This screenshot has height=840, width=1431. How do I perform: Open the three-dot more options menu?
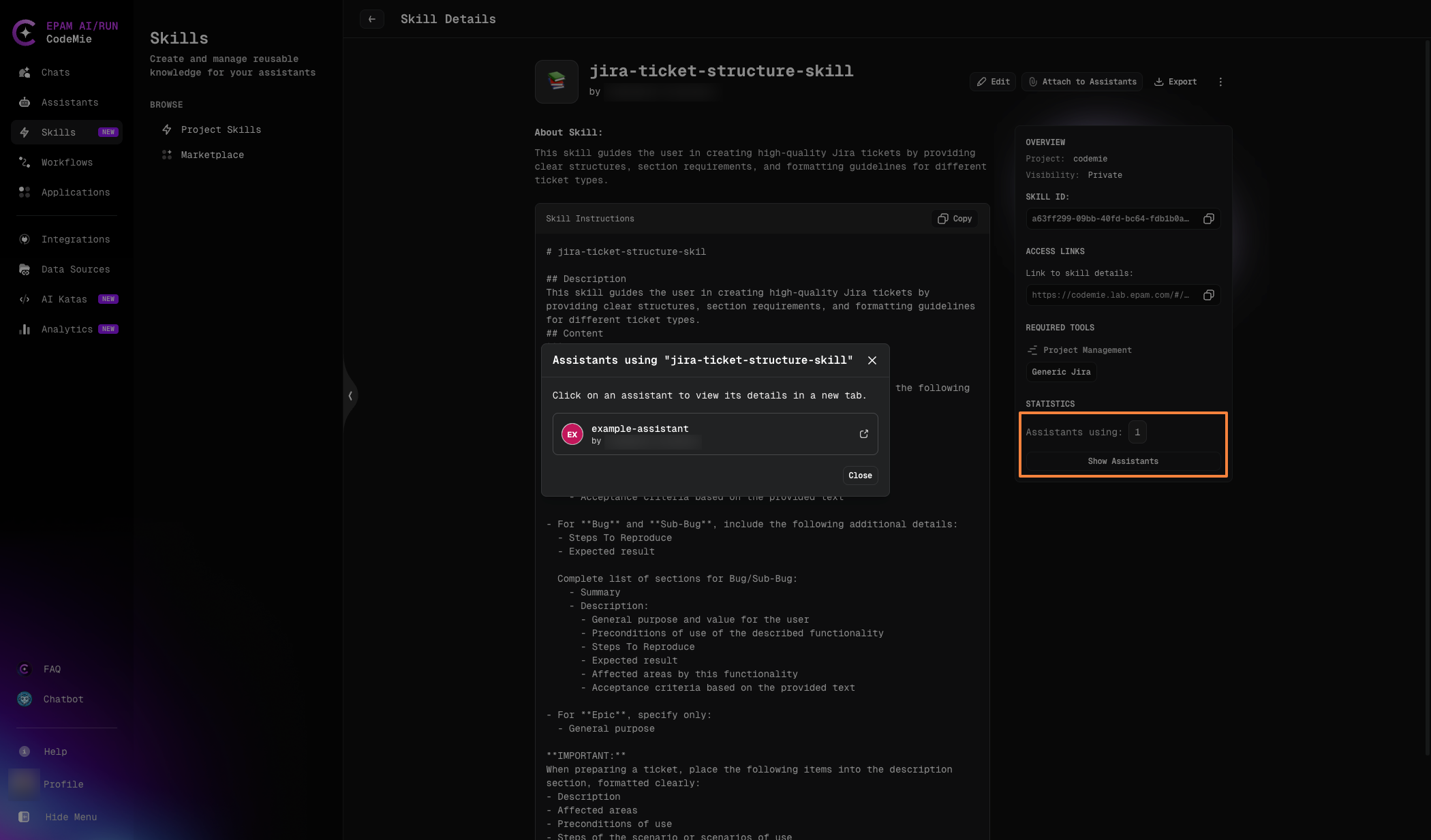coord(1220,82)
